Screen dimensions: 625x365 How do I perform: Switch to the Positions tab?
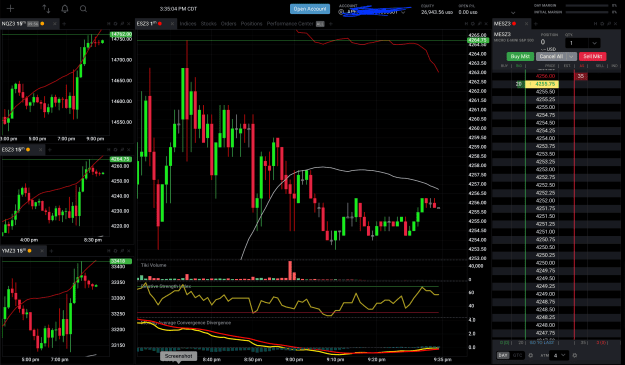[252, 24]
